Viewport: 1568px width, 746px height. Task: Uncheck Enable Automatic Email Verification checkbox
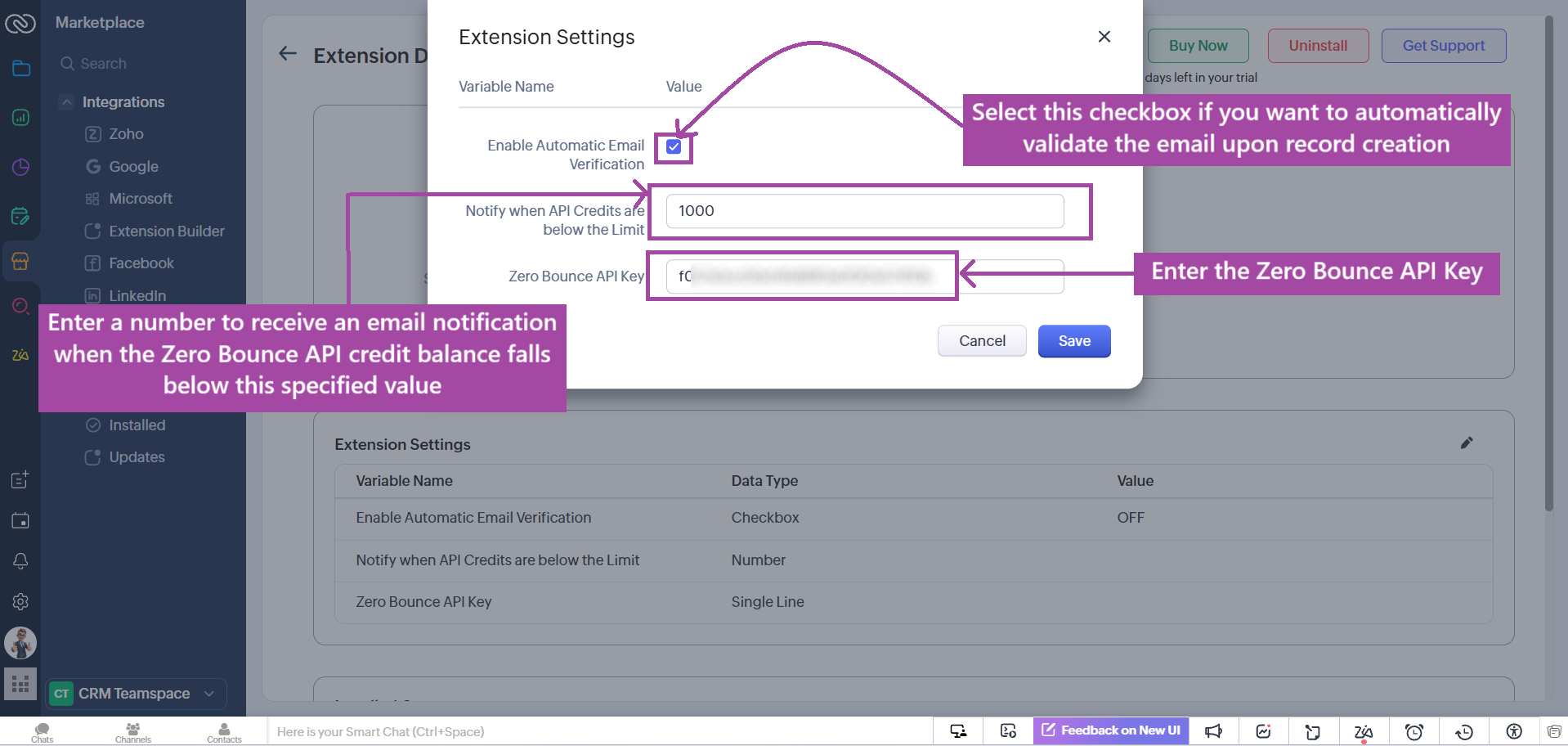pyautogui.click(x=674, y=147)
